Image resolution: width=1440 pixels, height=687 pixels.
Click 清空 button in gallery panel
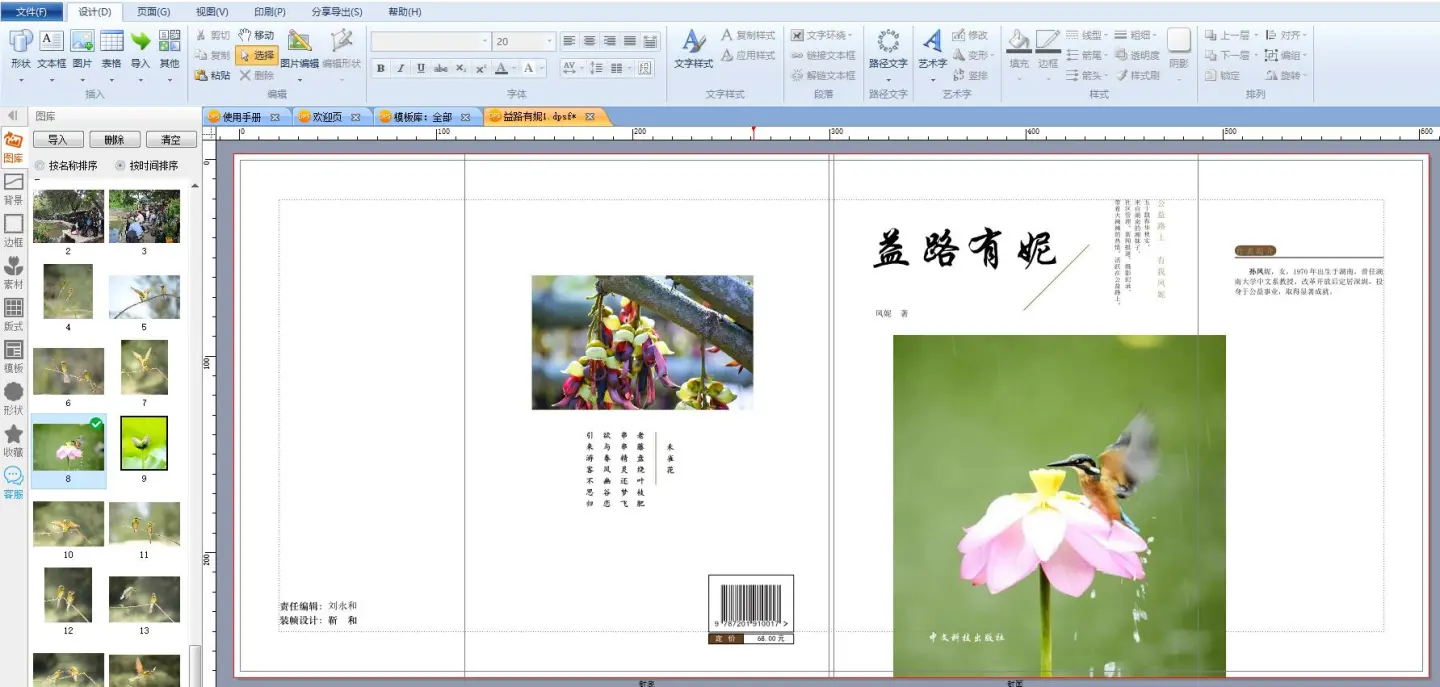171,140
